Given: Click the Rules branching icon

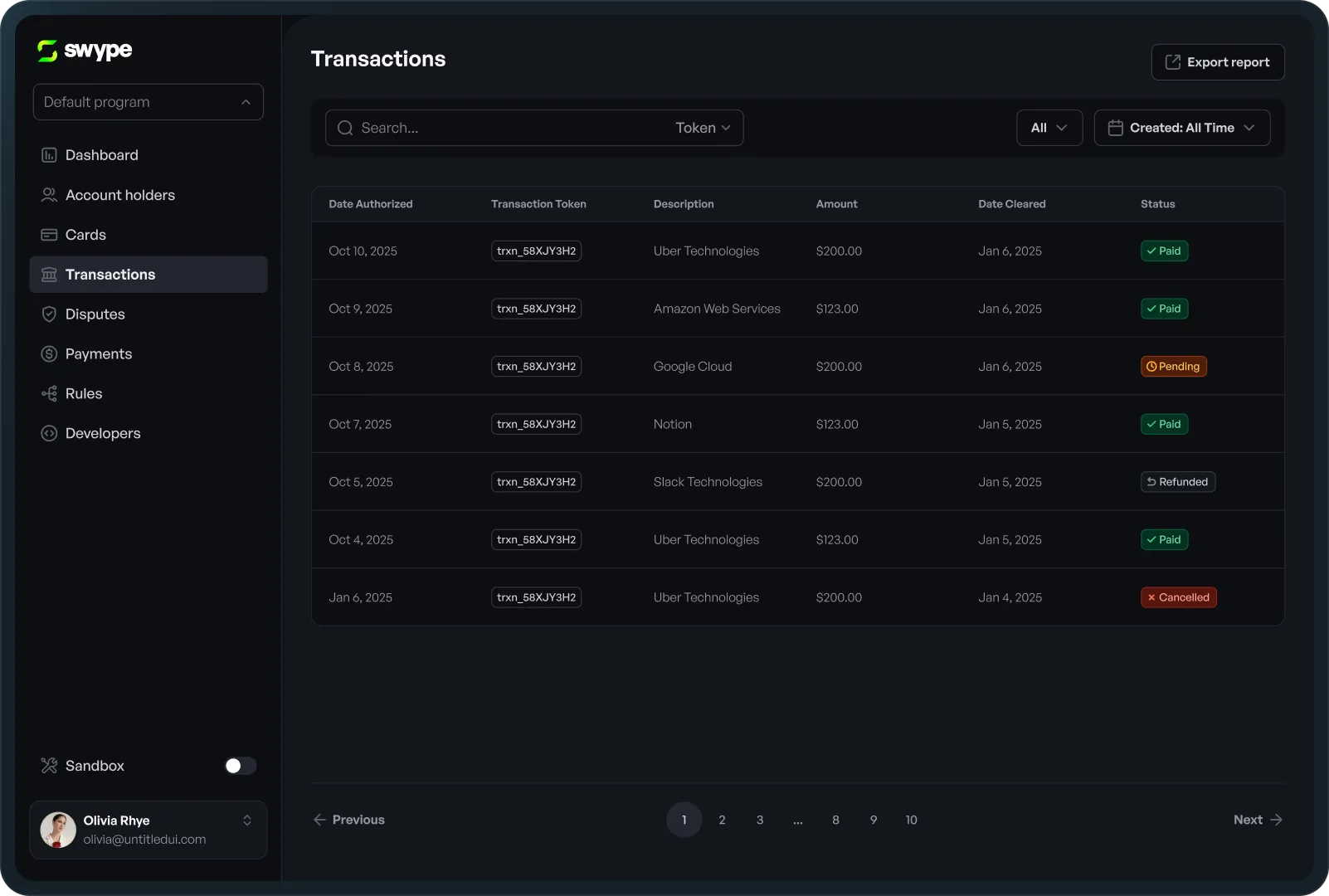Looking at the screenshot, I should point(49,394).
